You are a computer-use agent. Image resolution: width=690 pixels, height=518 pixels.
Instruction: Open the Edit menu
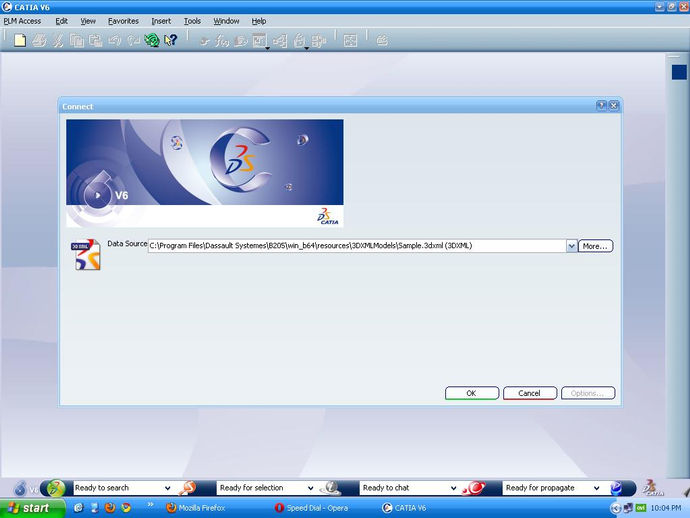pyautogui.click(x=62, y=21)
